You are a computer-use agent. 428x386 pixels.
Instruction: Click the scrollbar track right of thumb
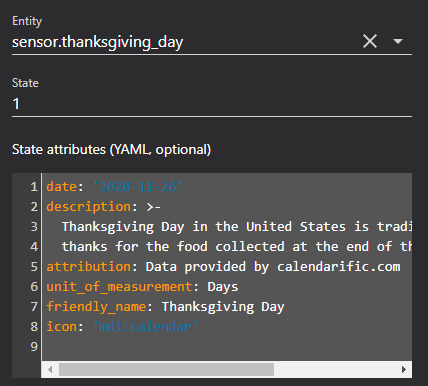coord(335,369)
